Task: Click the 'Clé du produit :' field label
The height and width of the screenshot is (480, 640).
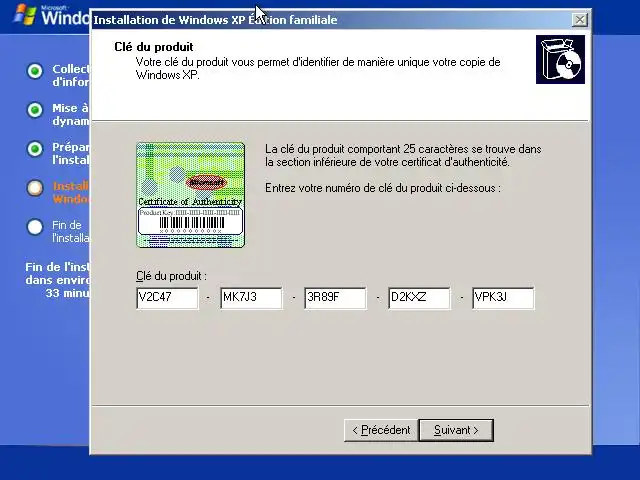Action: coord(171,276)
